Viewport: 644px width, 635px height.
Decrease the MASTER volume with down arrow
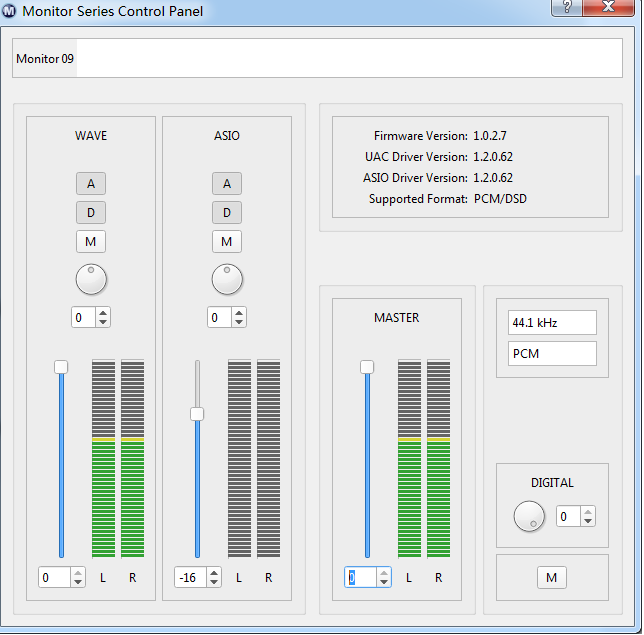[x=384, y=582]
